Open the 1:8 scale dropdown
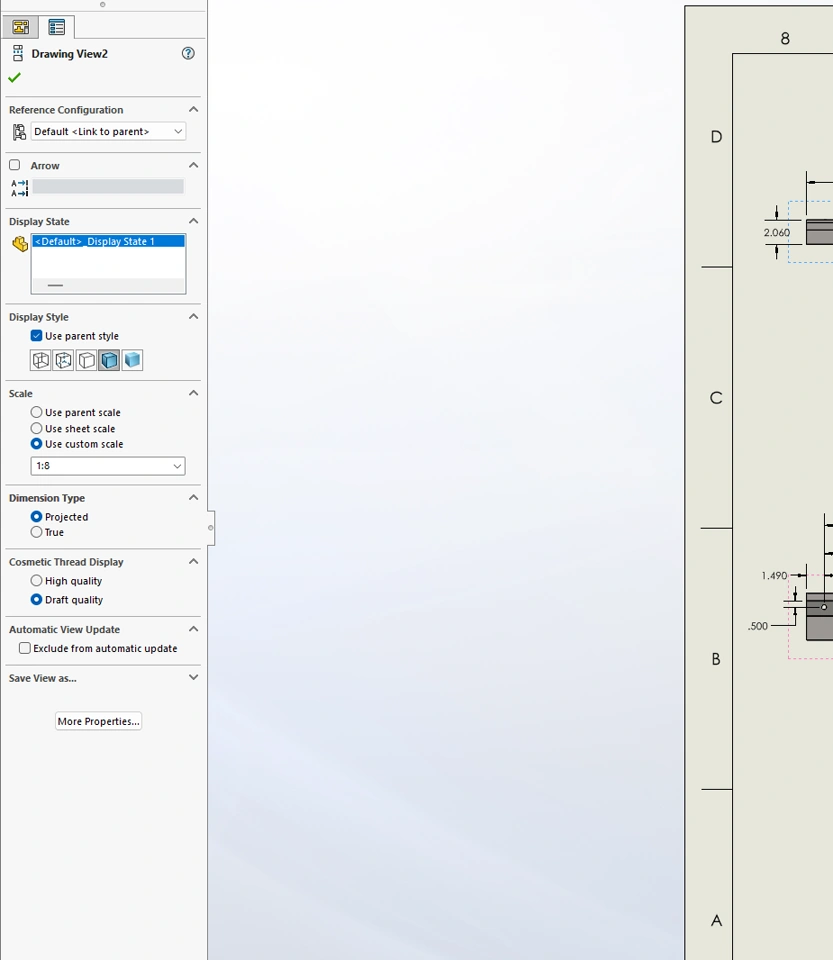 click(x=108, y=466)
